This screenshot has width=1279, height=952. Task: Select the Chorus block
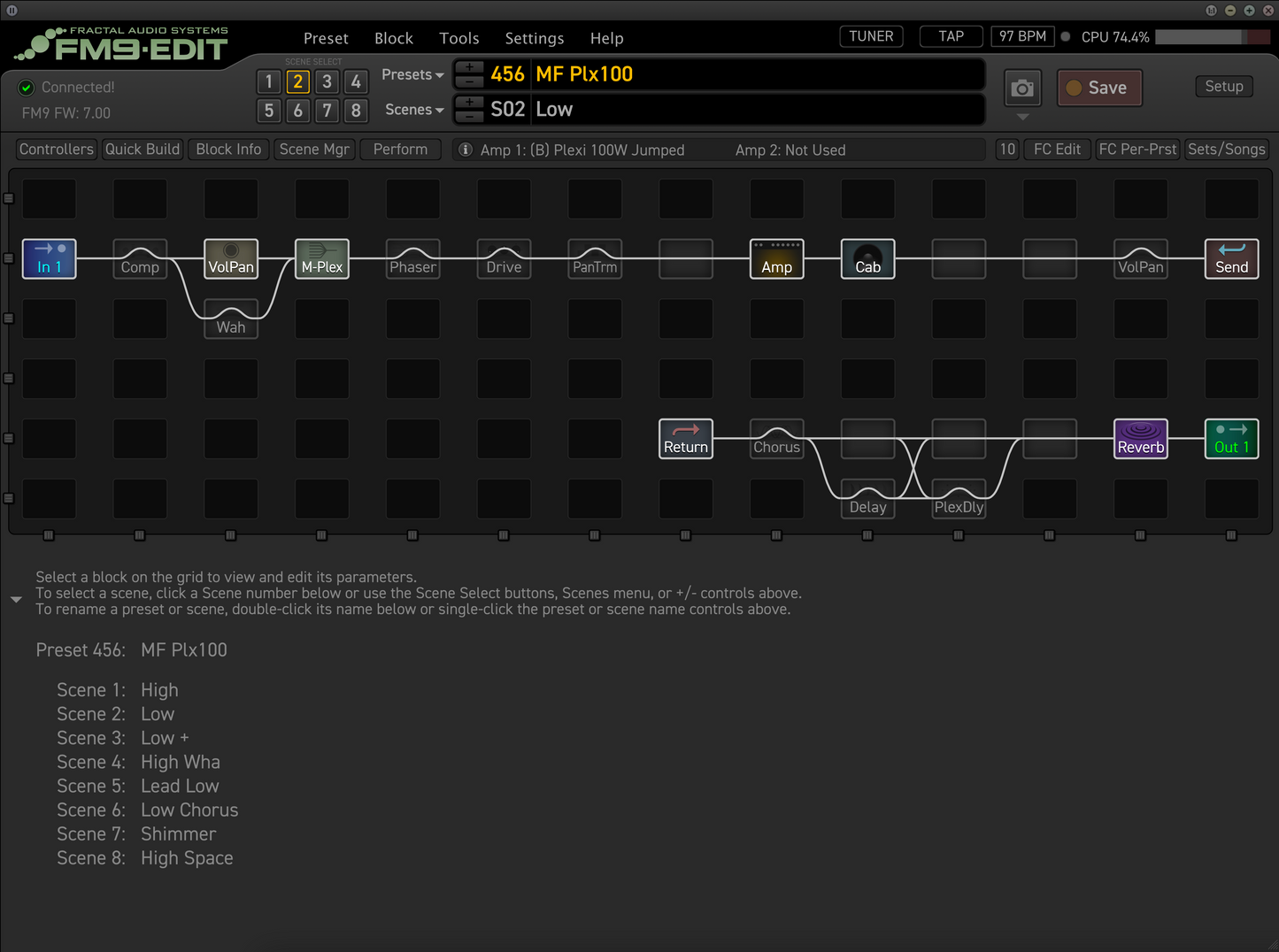tap(777, 439)
